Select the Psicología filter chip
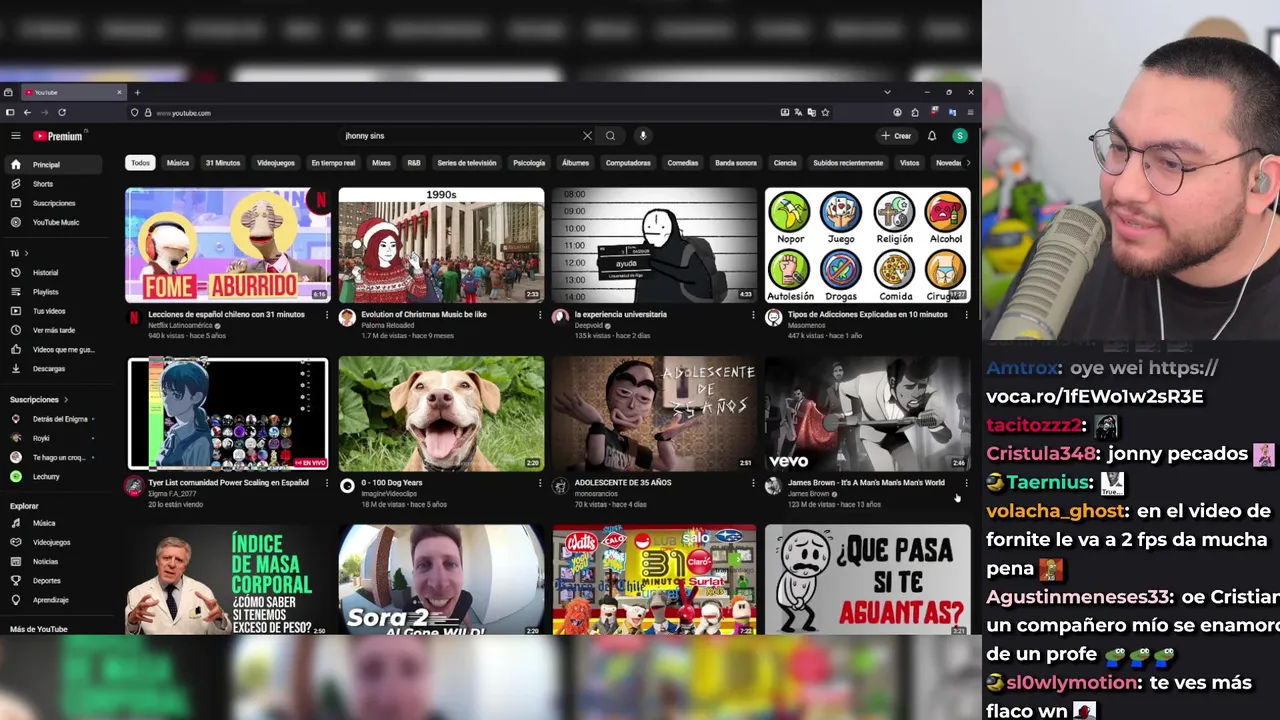 point(529,163)
